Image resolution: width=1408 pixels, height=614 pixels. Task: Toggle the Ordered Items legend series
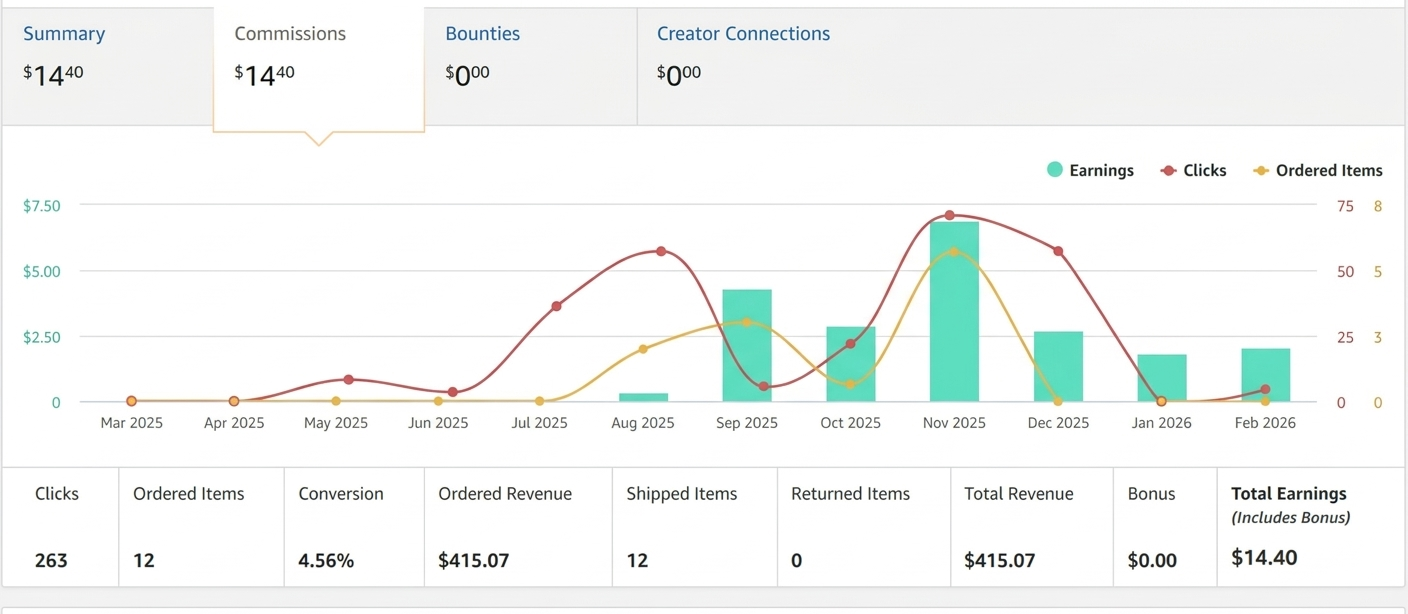[x=1317, y=170]
